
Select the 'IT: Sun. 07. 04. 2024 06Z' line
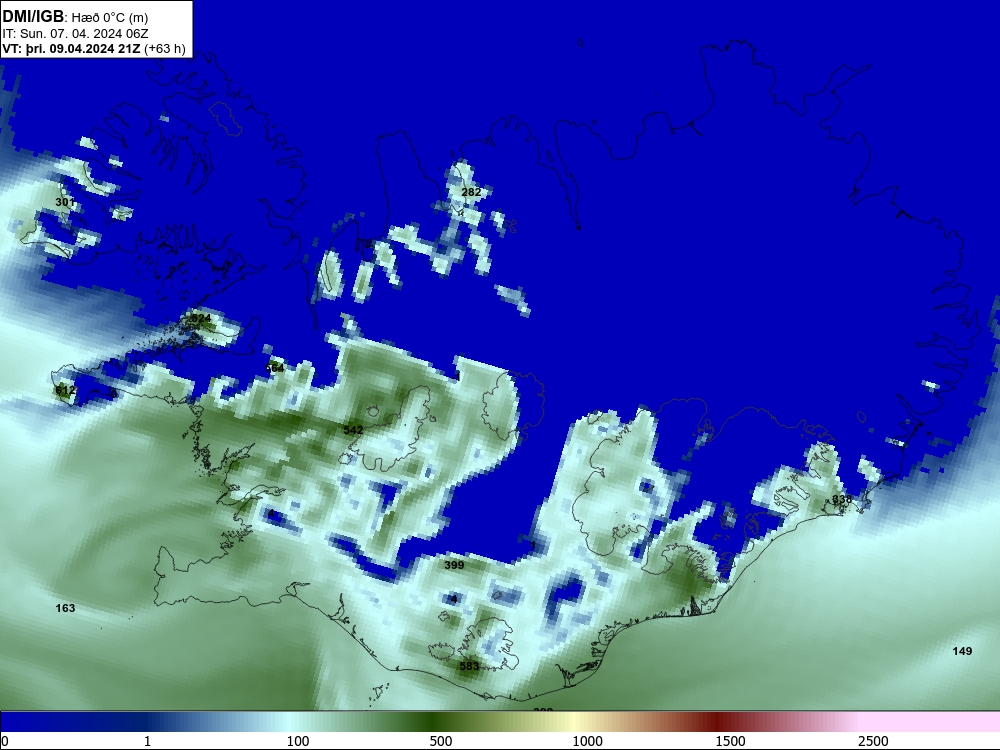75,34
